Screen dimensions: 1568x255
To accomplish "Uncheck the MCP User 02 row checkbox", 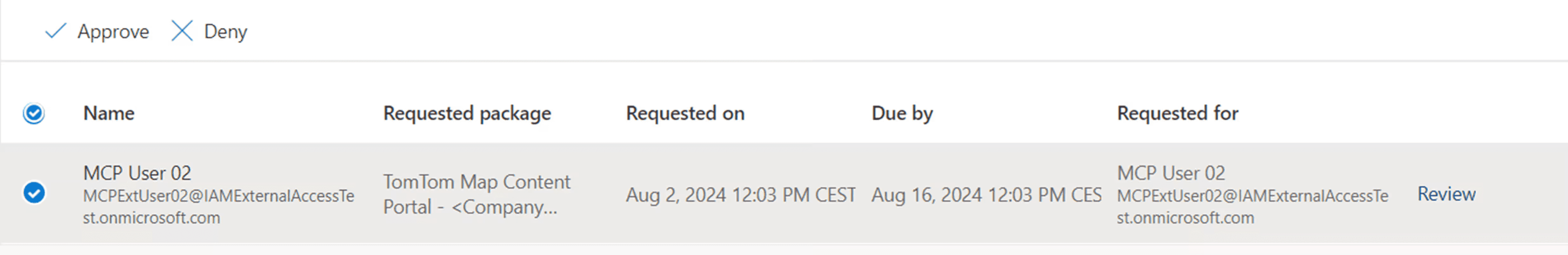I will (34, 193).
